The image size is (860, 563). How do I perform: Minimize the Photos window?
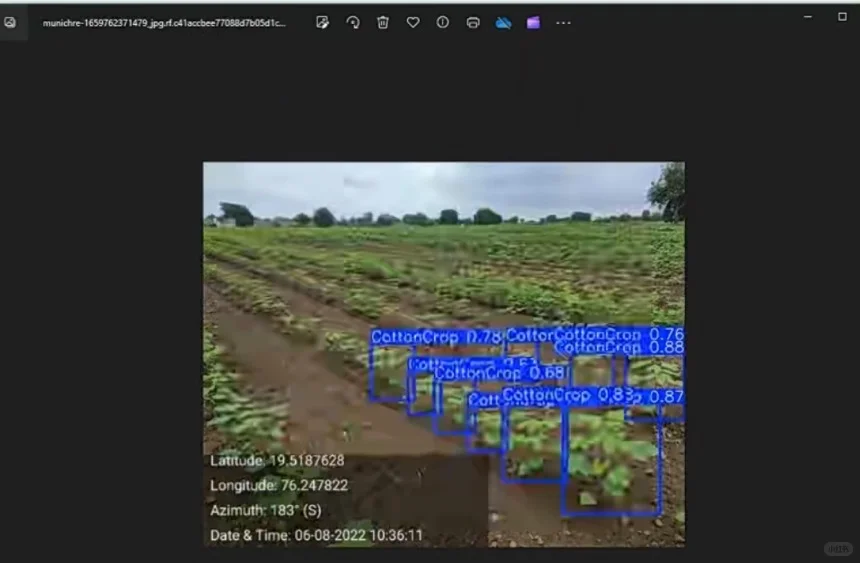[x=808, y=17]
